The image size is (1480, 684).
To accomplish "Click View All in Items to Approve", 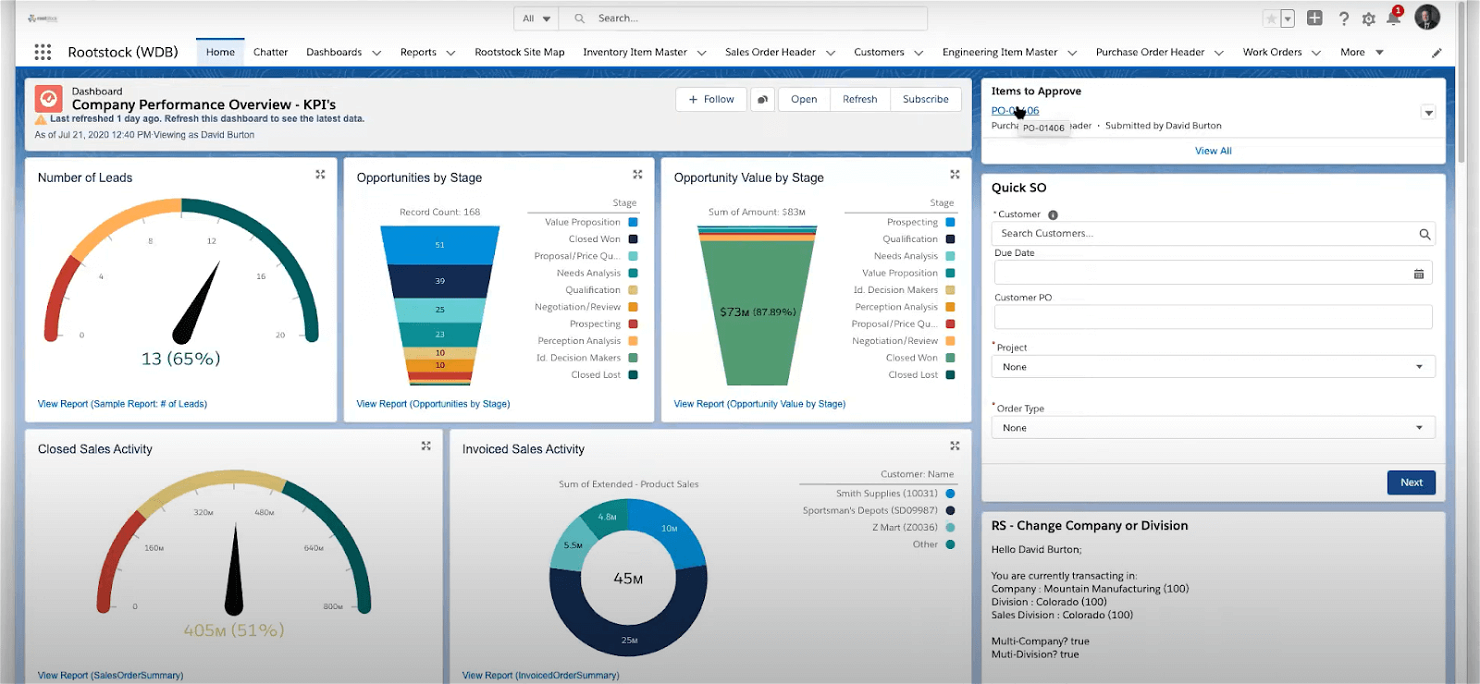I will 1213,151.
